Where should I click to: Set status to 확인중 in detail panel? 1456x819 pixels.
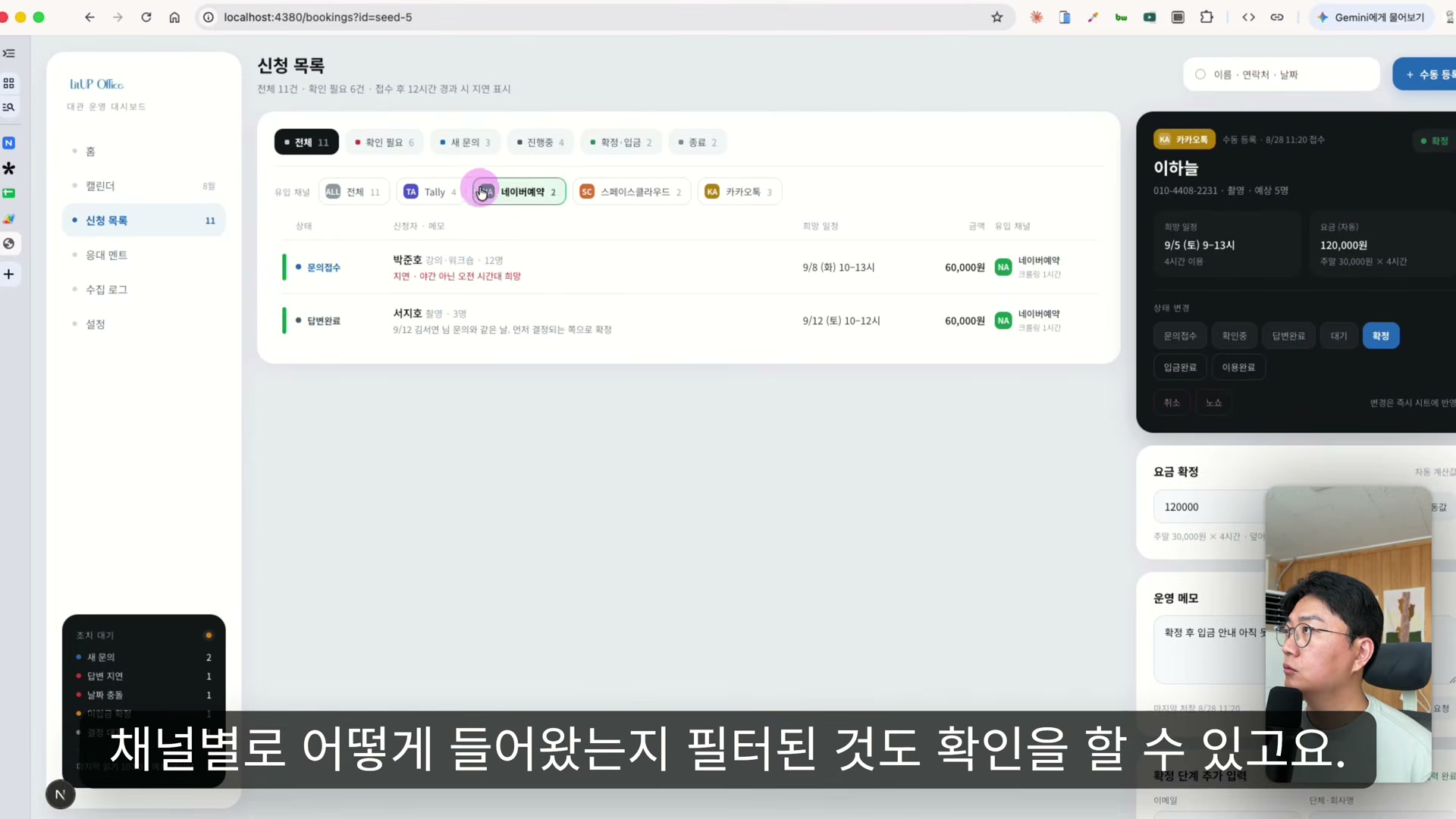(1235, 336)
